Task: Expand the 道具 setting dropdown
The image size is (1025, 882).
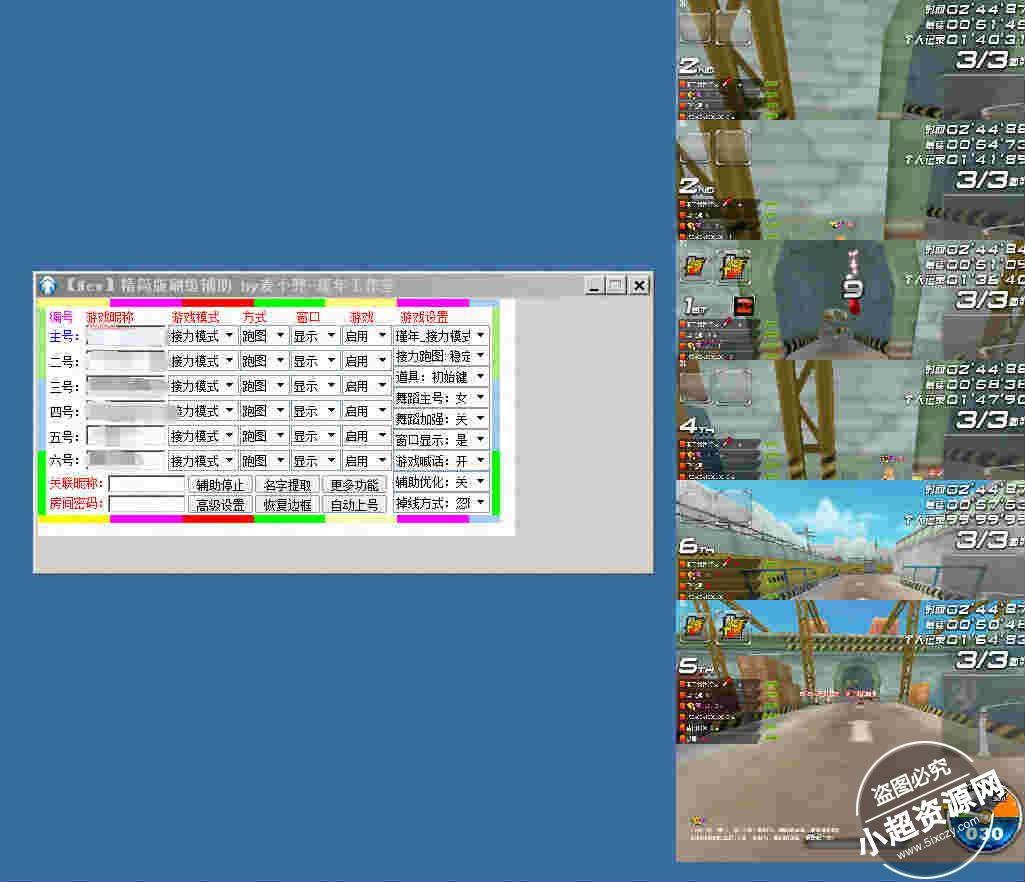Action: (480, 378)
